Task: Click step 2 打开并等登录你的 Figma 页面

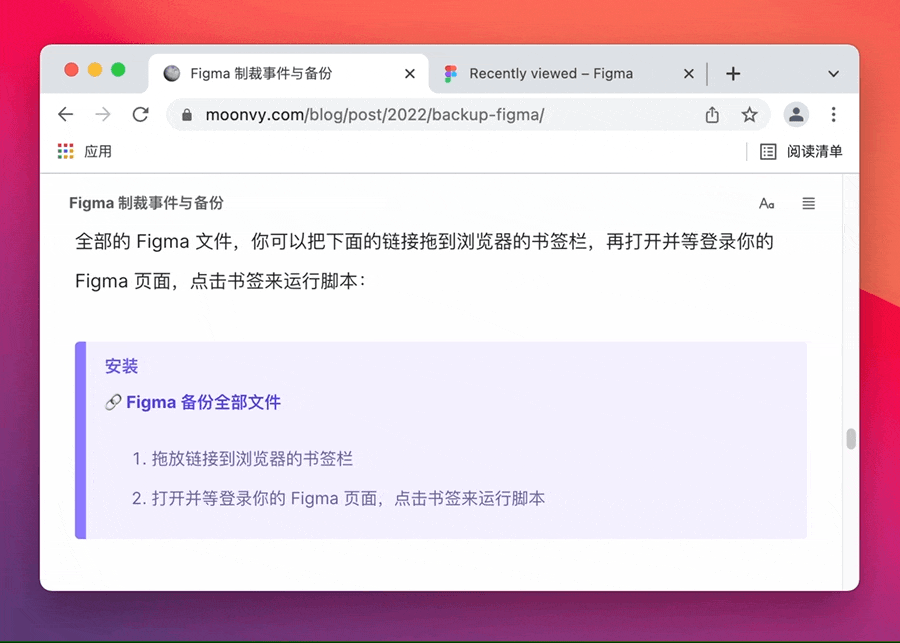Action: point(348,498)
